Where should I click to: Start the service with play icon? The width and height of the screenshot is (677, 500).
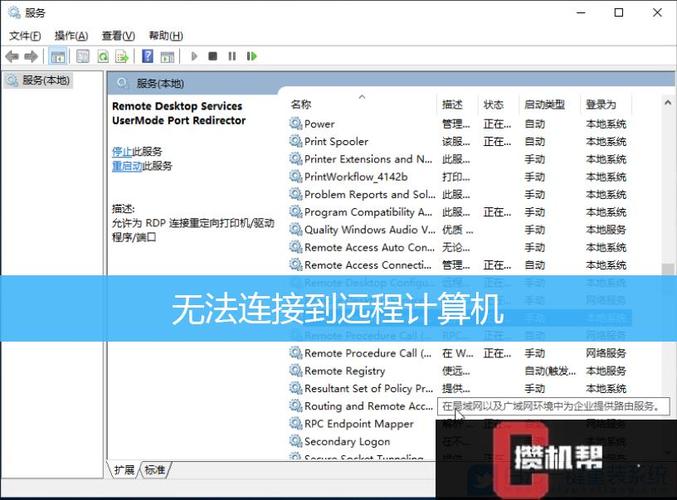point(194,56)
